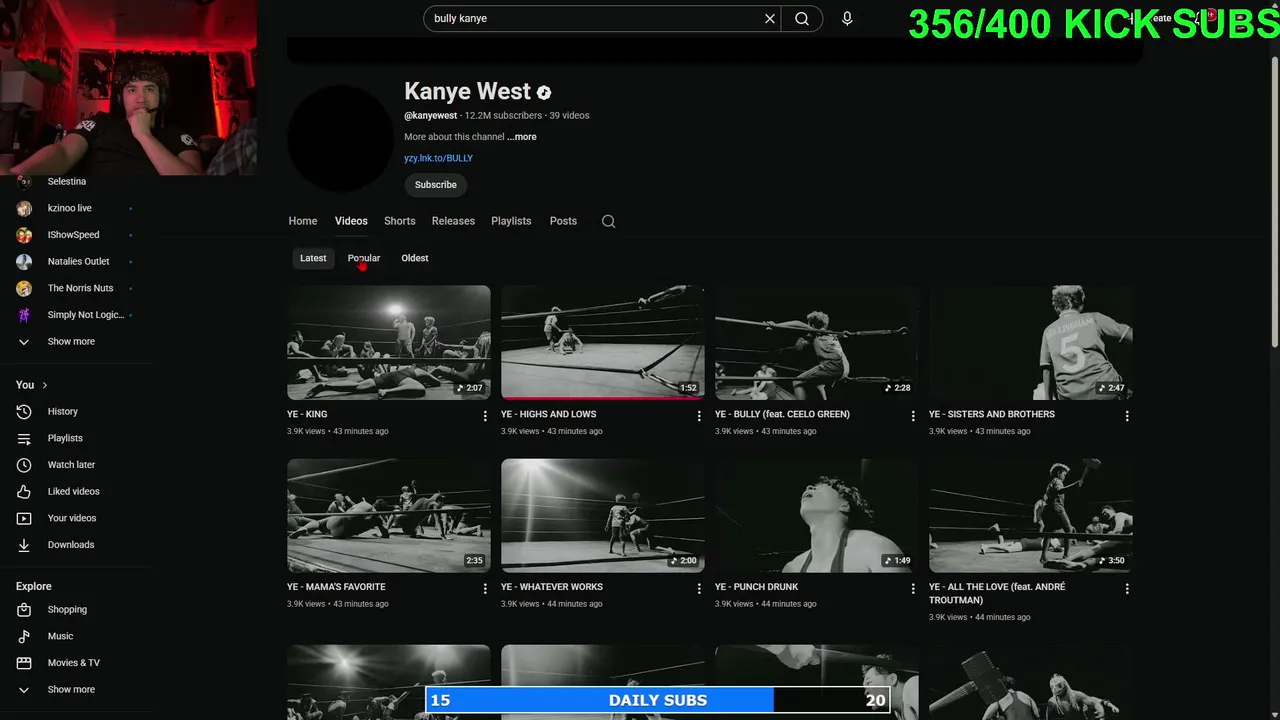Image resolution: width=1280 pixels, height=720 pixels.
Task: Switch to the Releases tab
Action: click(453, 221)
